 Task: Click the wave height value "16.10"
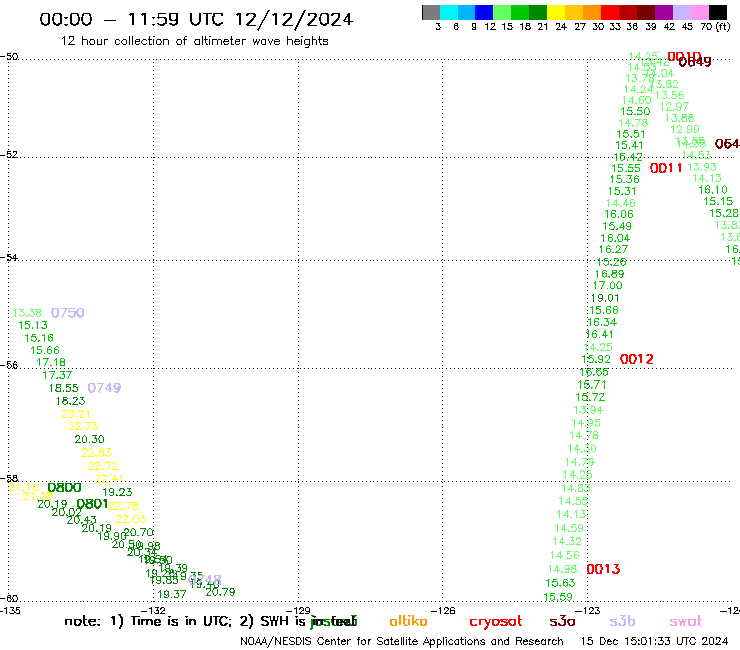pyautogui.click(x=713, y=190)
